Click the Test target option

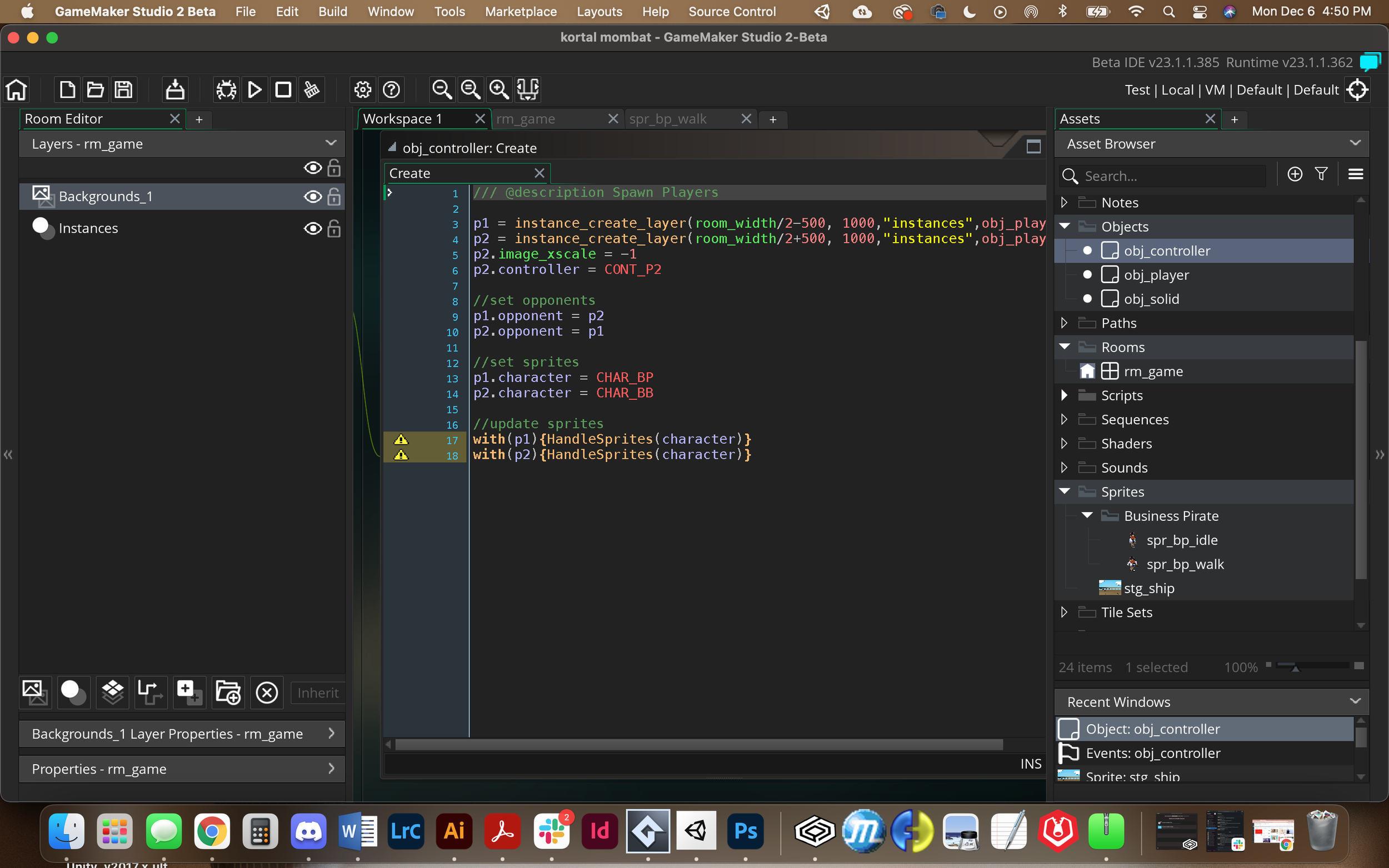tap(1137, 90)
